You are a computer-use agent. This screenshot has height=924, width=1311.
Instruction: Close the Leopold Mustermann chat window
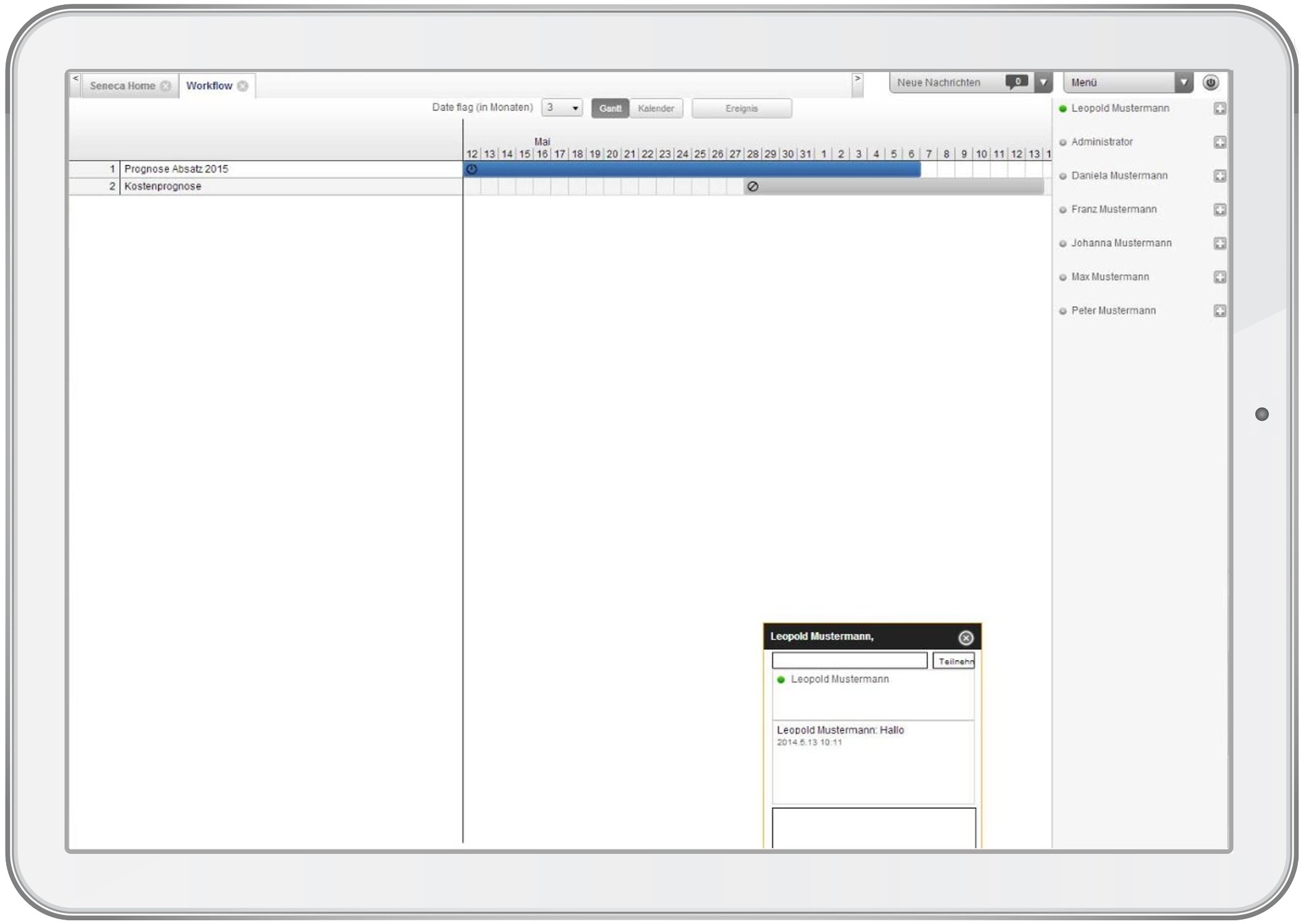pos(965,637)
